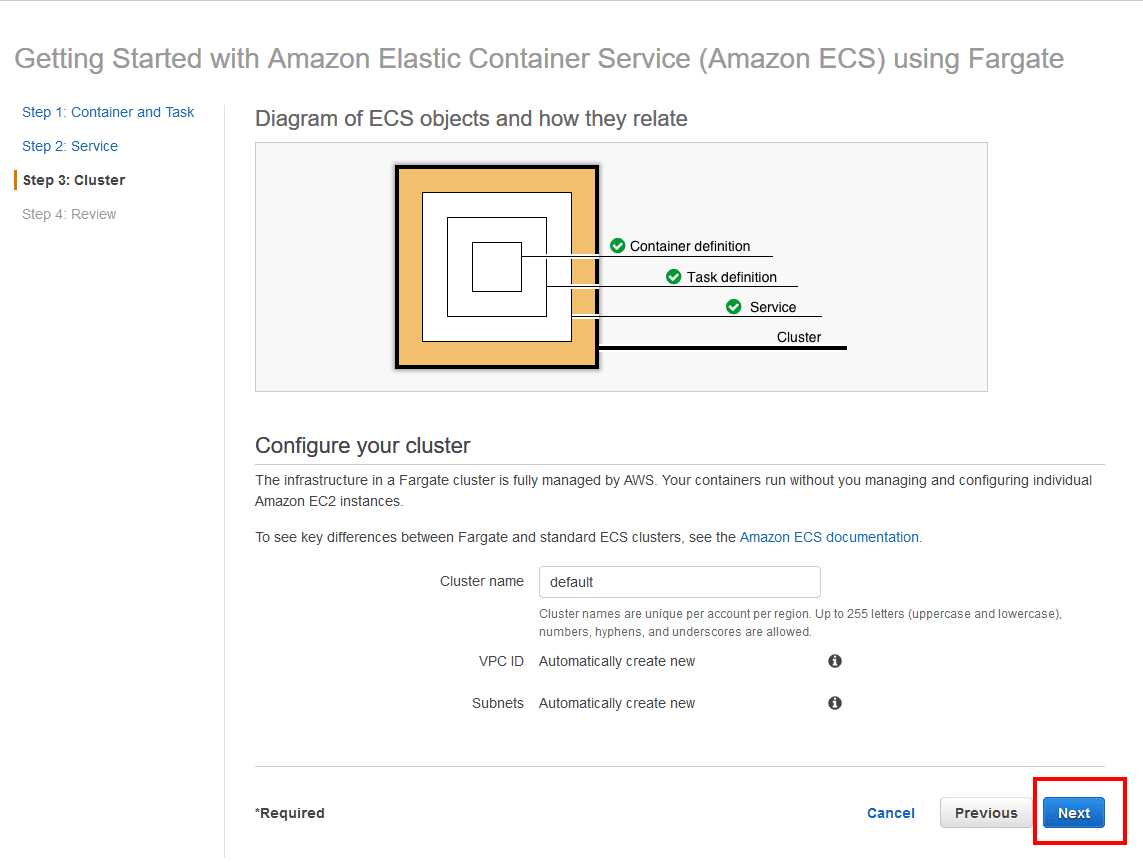1143x863 pixels.
Task: Click the Previous button
Action: tap(986, 813)
